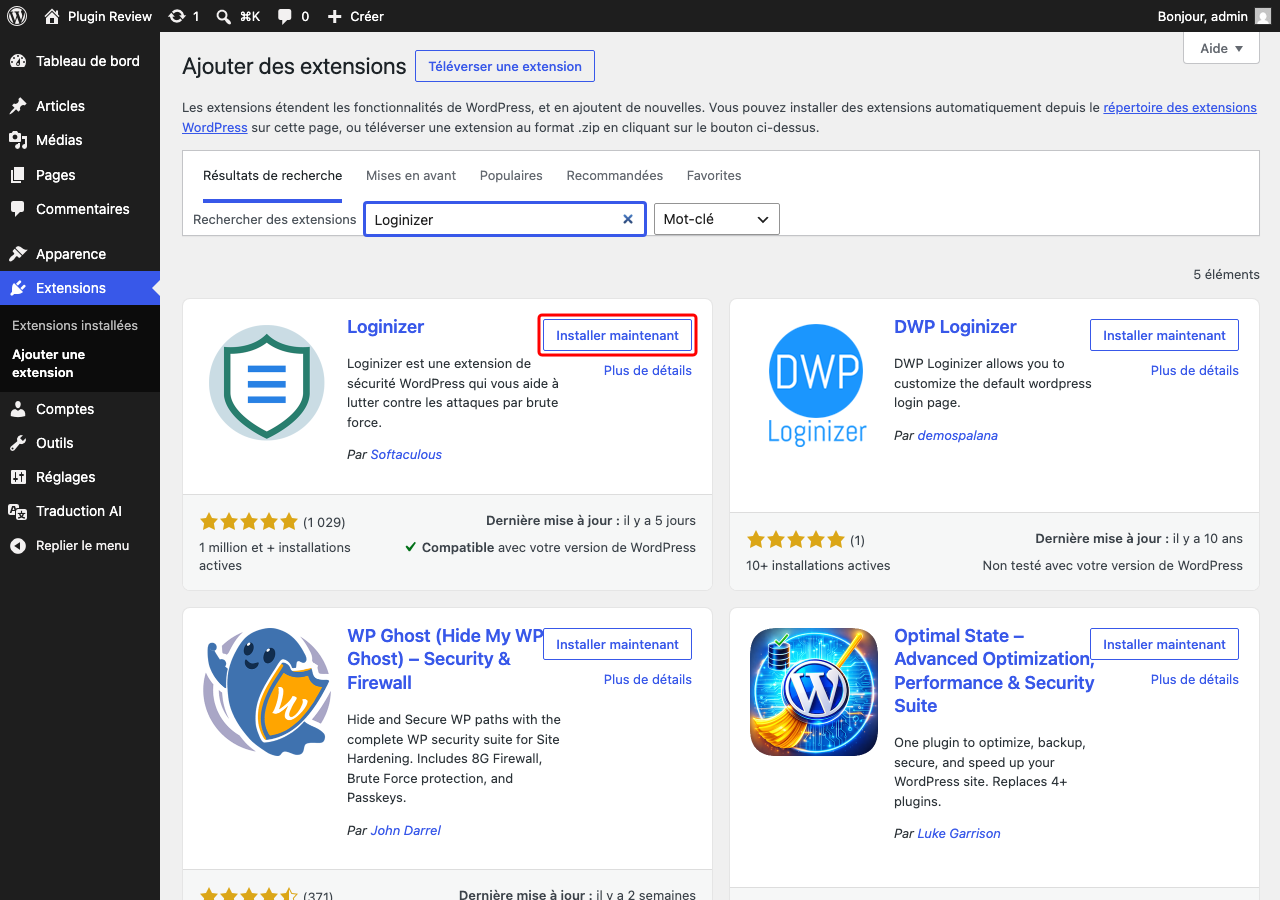The image size is (1280, 900).
Task: Open the WordPress logo menu
Action: pos(17,16)
